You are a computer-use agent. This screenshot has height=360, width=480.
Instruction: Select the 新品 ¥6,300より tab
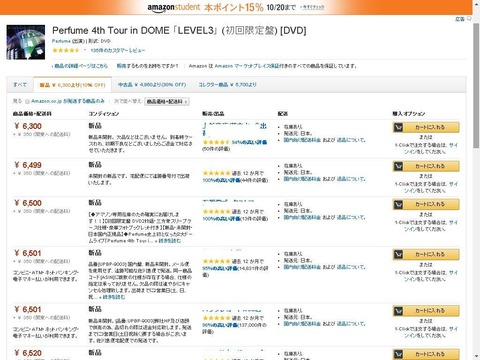point(72,85)
